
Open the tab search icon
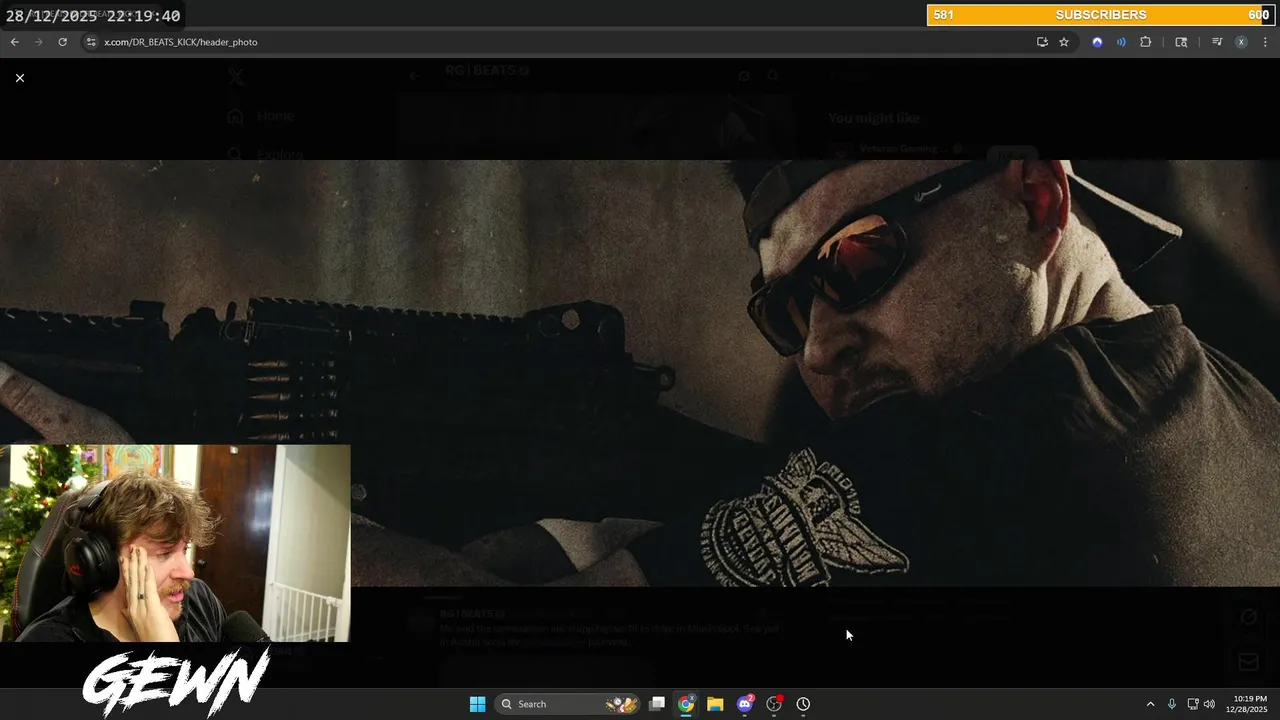[1181, 42]
